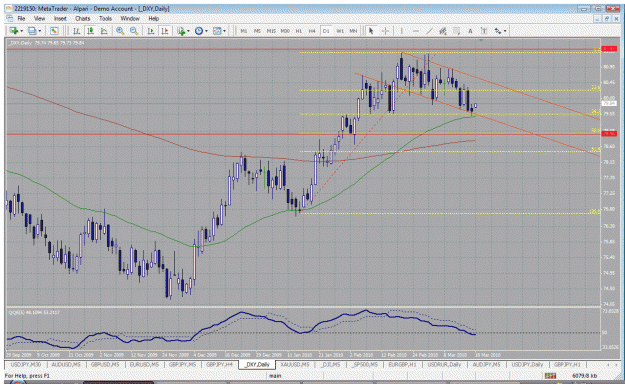This screenshot has width=625, height=384.
Task: Switch chart to Bar Chart mode
Action: tap(76, 31)
